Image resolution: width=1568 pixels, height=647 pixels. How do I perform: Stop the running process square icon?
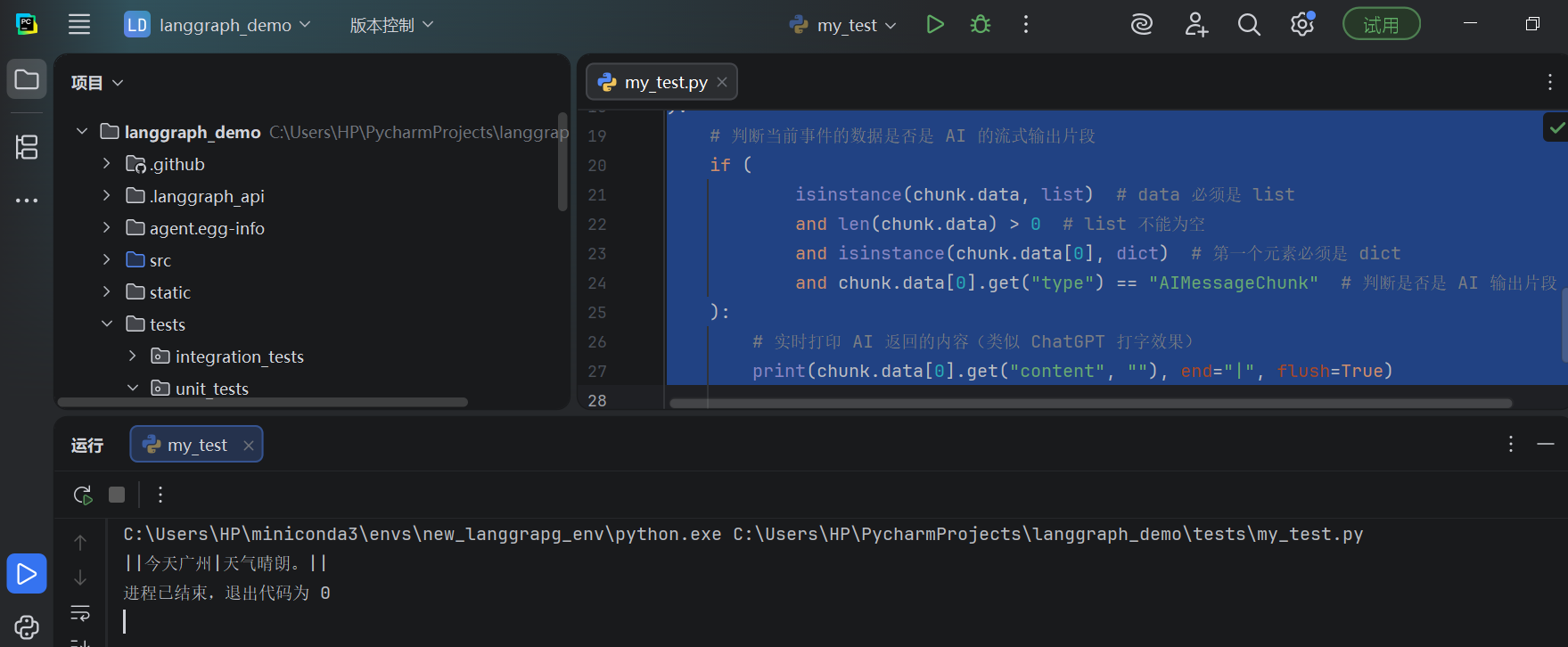coord(117,495)
